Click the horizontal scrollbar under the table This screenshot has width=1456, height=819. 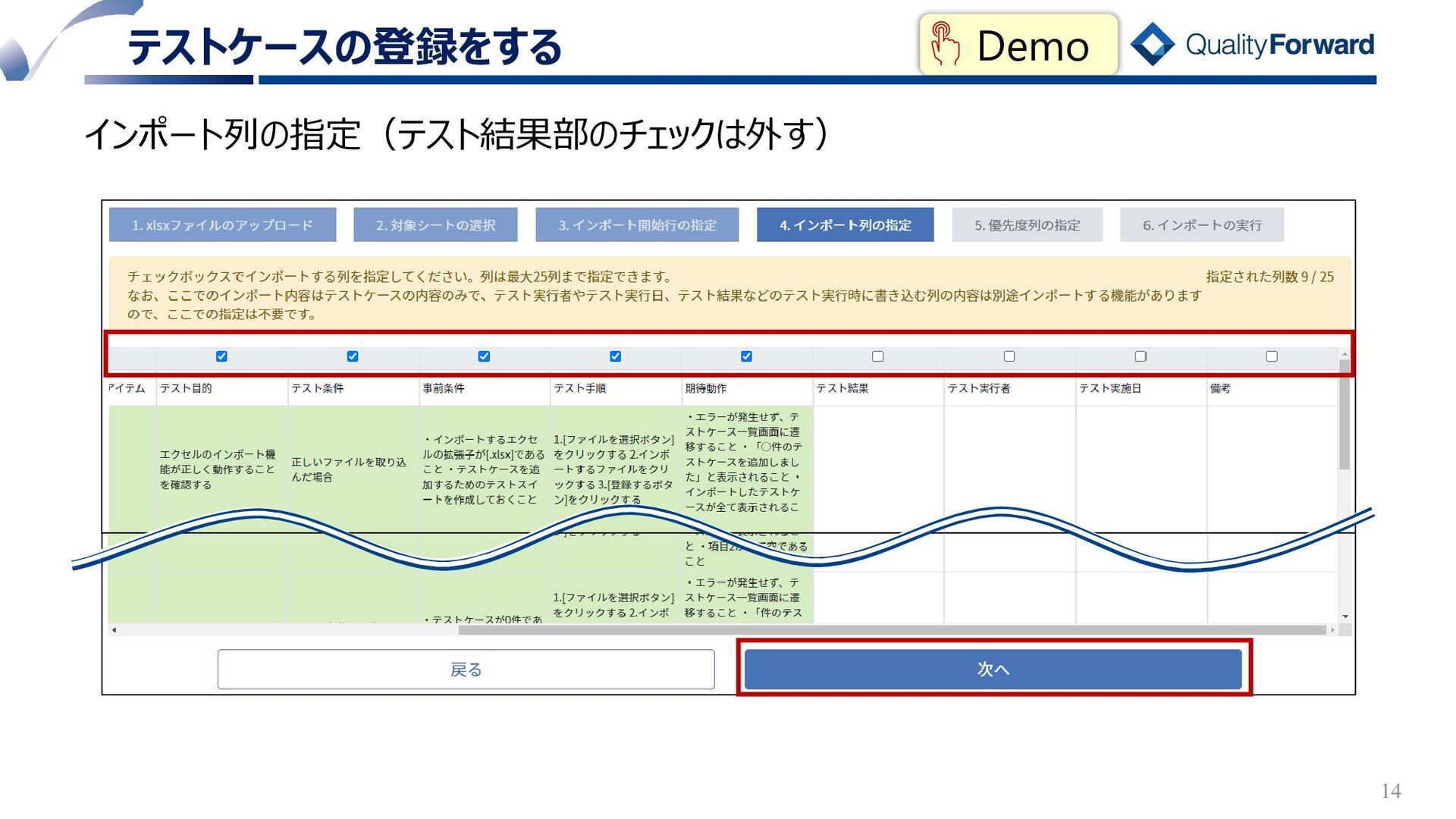(891, 630)
